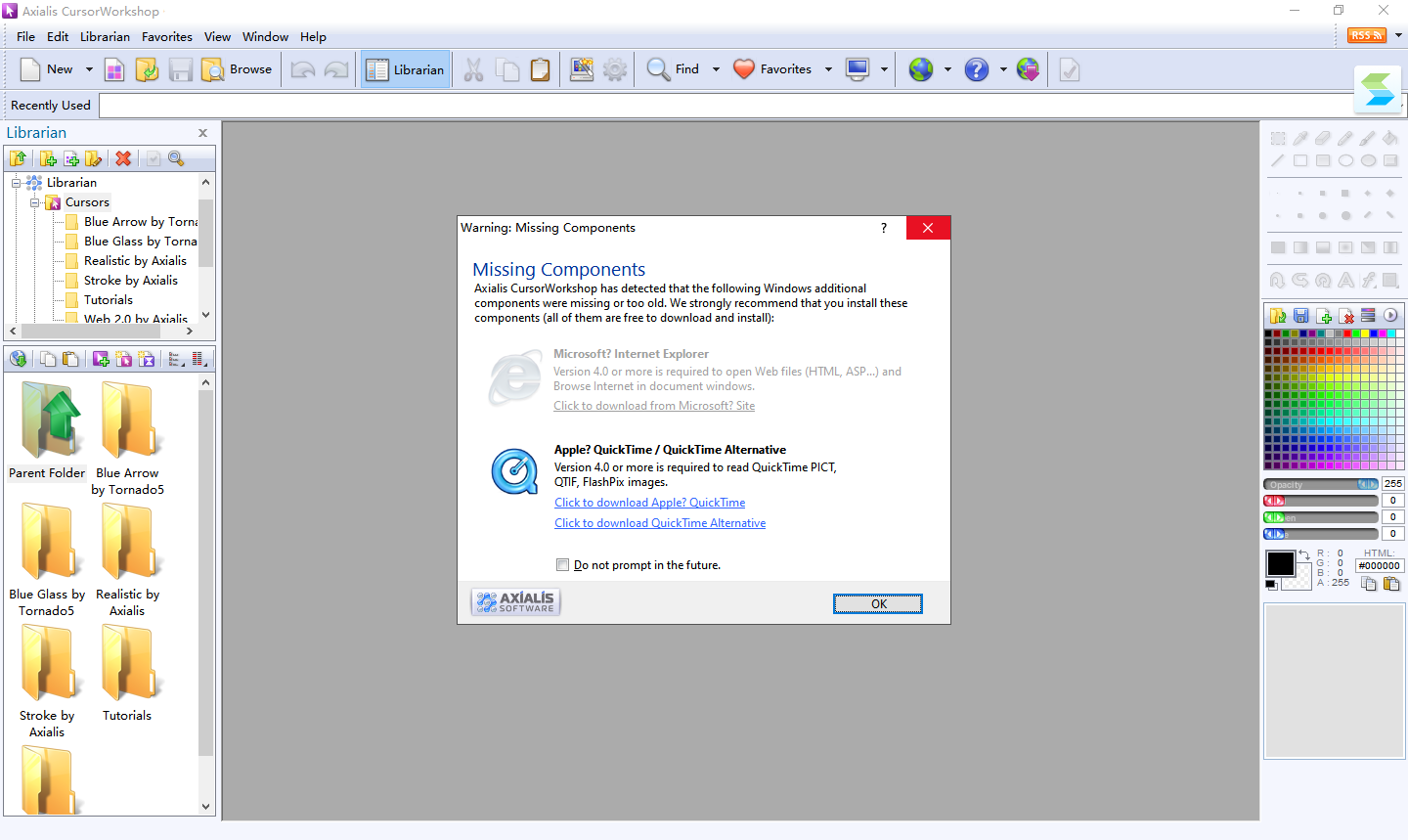
Task: Click the Opacity value field showing 255
Action: (1392, 484)
